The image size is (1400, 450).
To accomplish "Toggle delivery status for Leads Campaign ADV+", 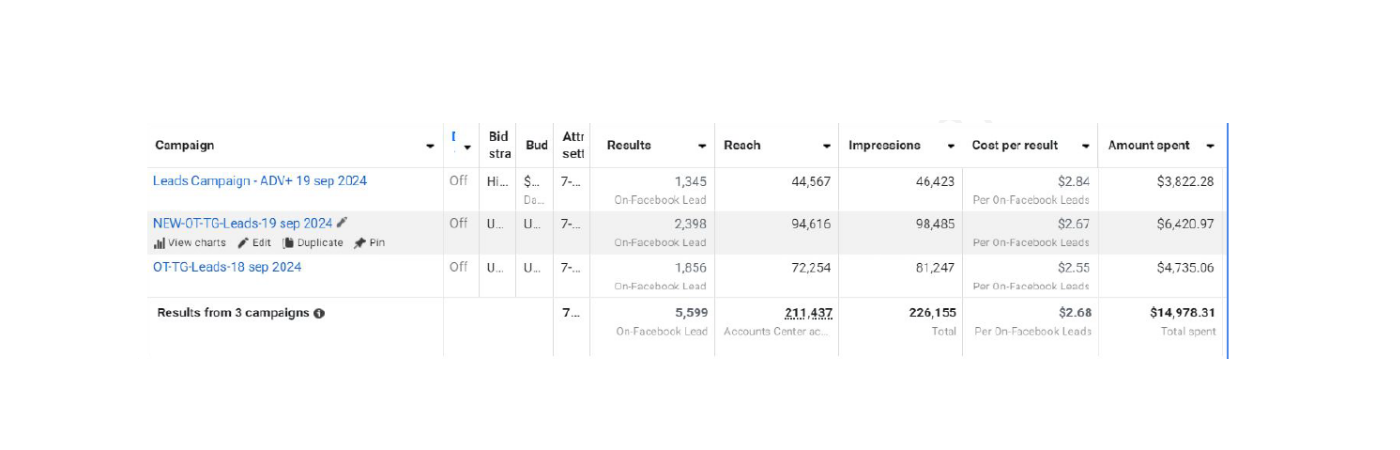I will point(458,181).
